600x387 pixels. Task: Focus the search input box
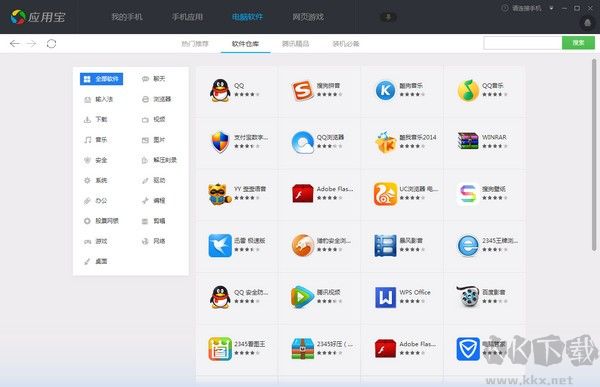[x=523, y=43]
